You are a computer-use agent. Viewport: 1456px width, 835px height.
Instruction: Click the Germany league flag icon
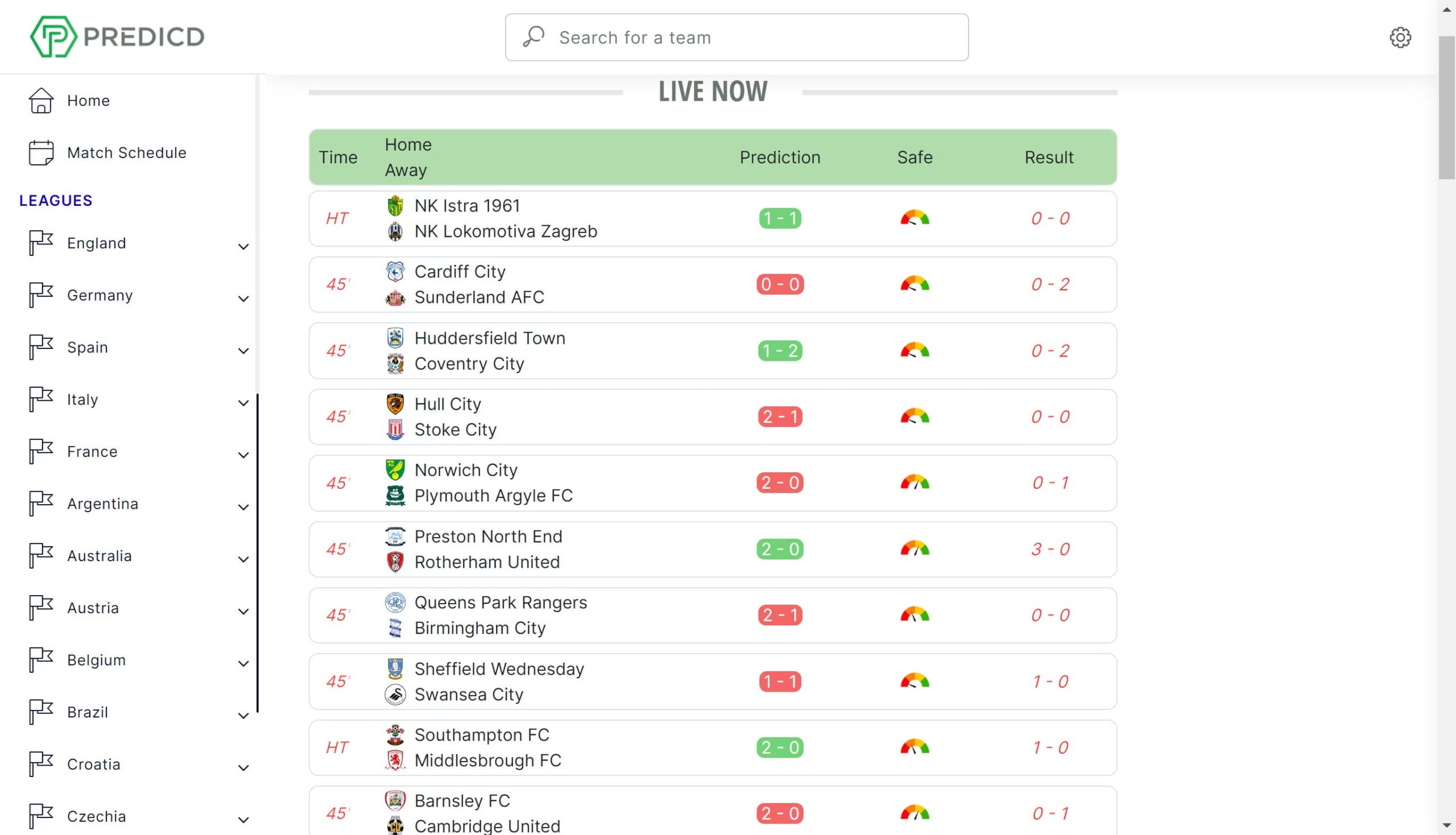tap(40, 294)
